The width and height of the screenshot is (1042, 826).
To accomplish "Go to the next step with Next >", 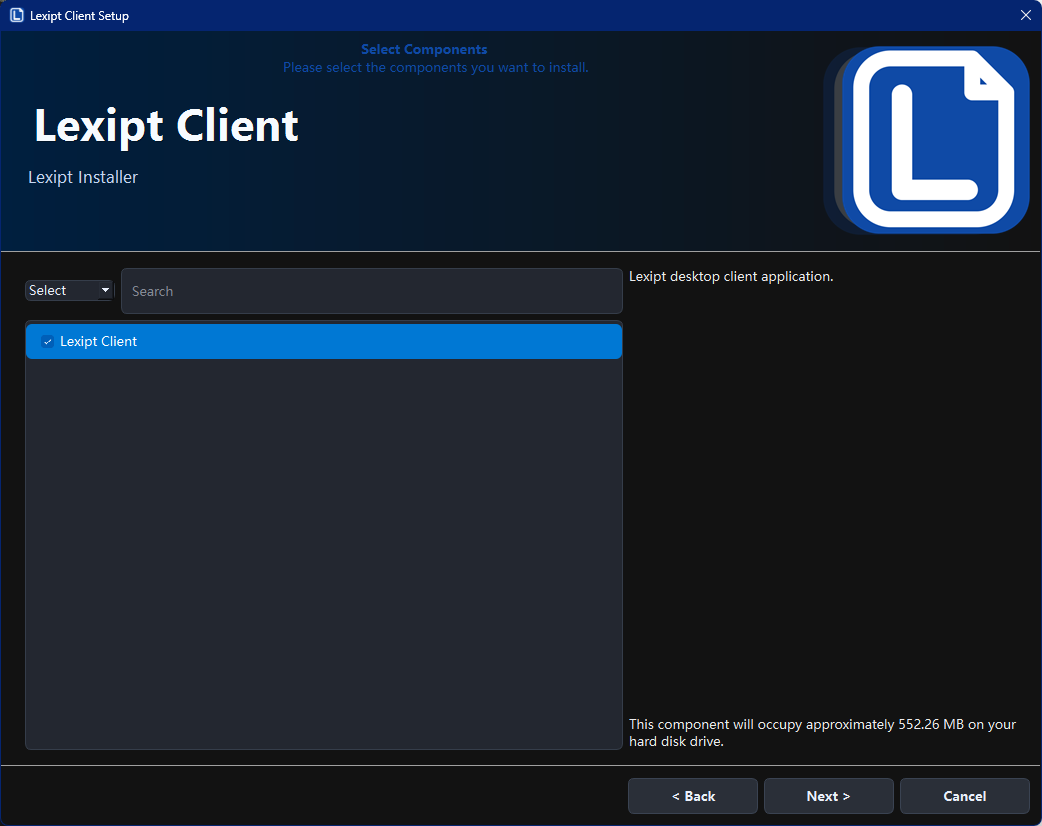I will tap(828, 796).
